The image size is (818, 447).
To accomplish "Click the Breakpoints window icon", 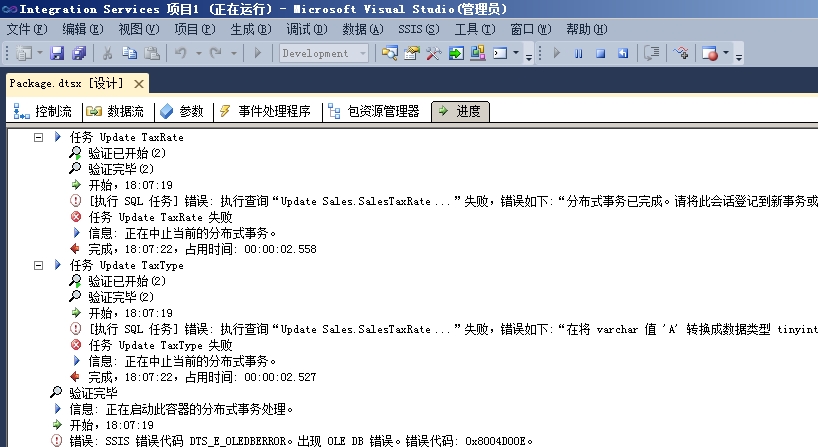I will click(x=709, y=53).
